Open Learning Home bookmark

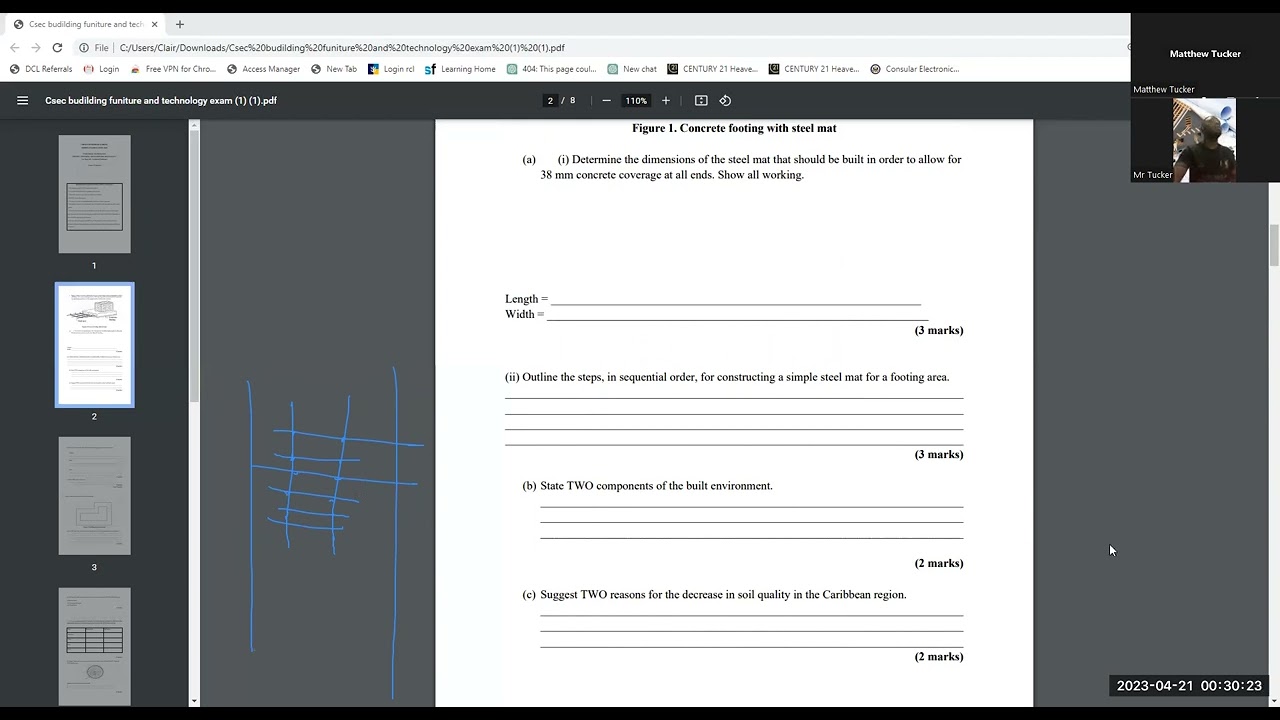pyautogui.click(x=460, y=69)
